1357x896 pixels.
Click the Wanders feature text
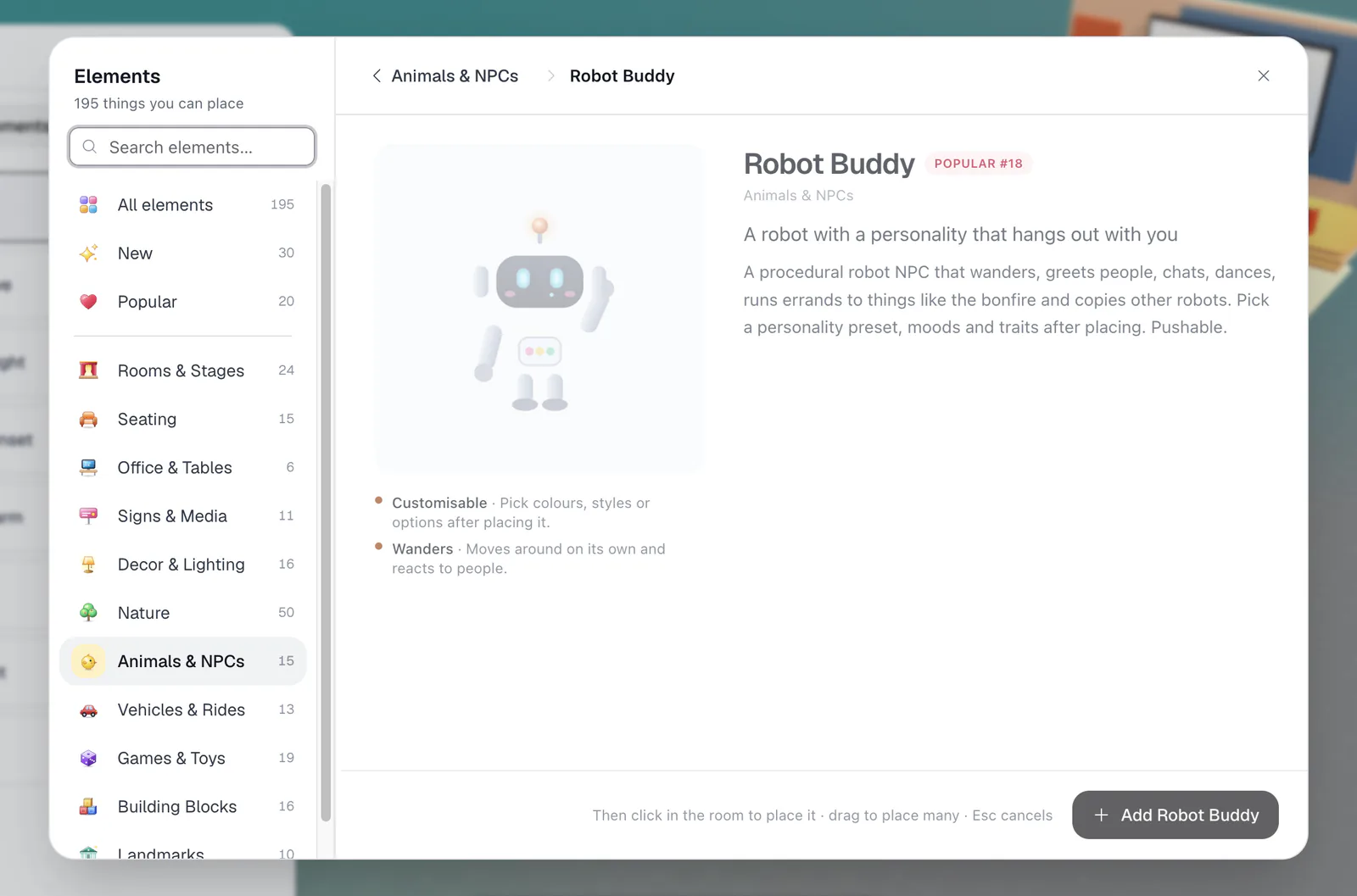[528, 558]
